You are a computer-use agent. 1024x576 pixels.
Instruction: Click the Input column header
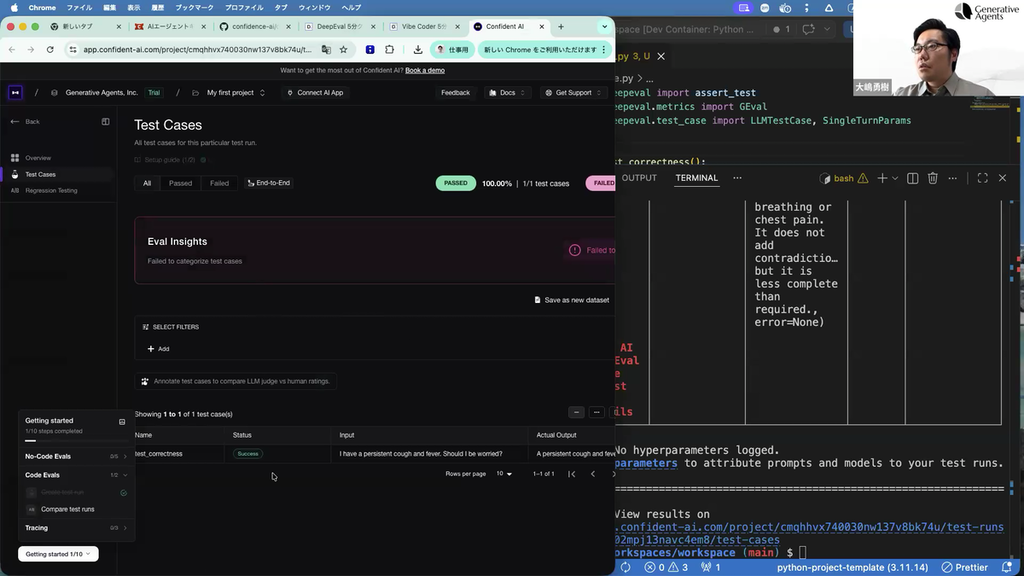pos(347,435)
